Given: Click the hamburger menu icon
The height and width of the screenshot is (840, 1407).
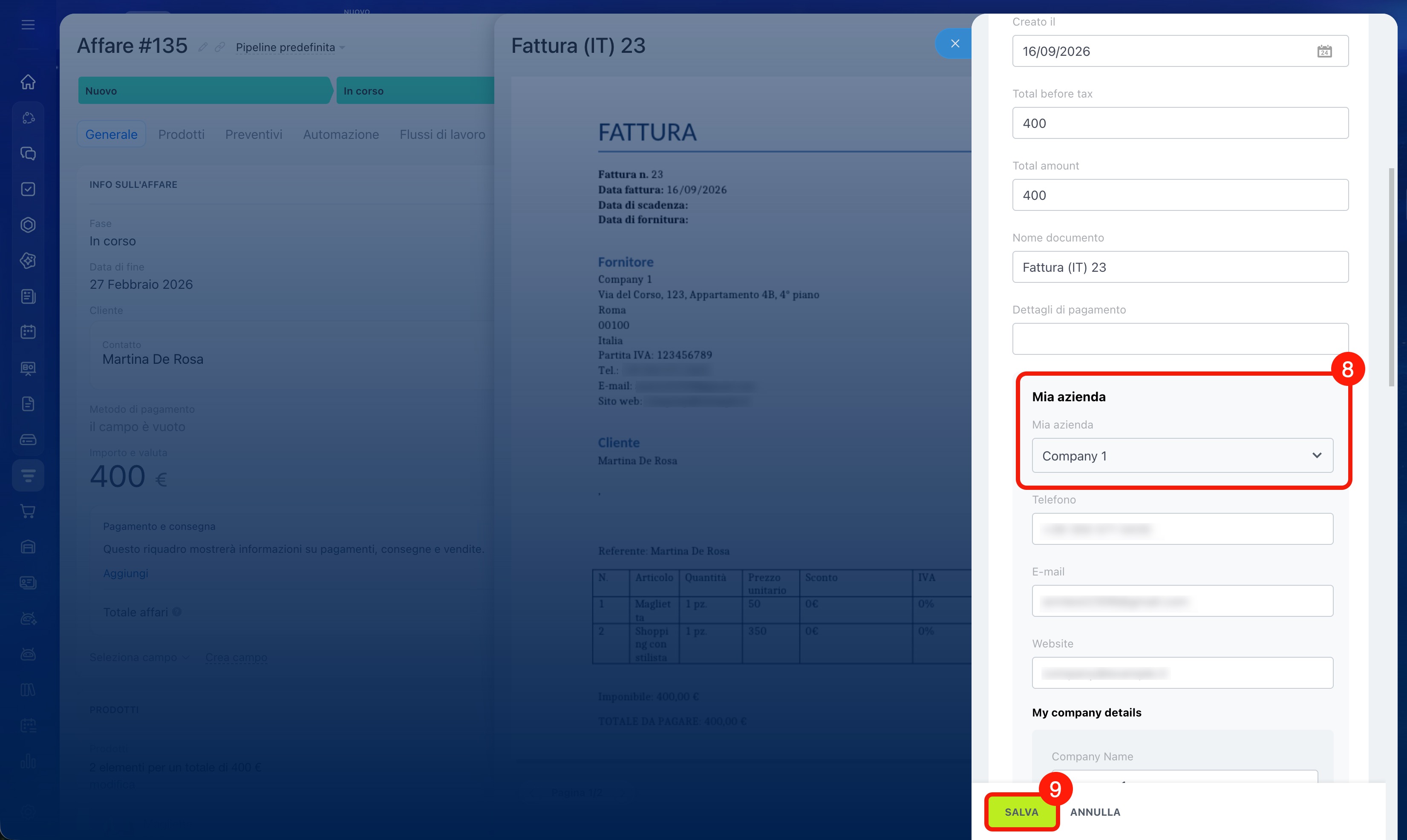Looking at the screenshot, I should [28, 24].
